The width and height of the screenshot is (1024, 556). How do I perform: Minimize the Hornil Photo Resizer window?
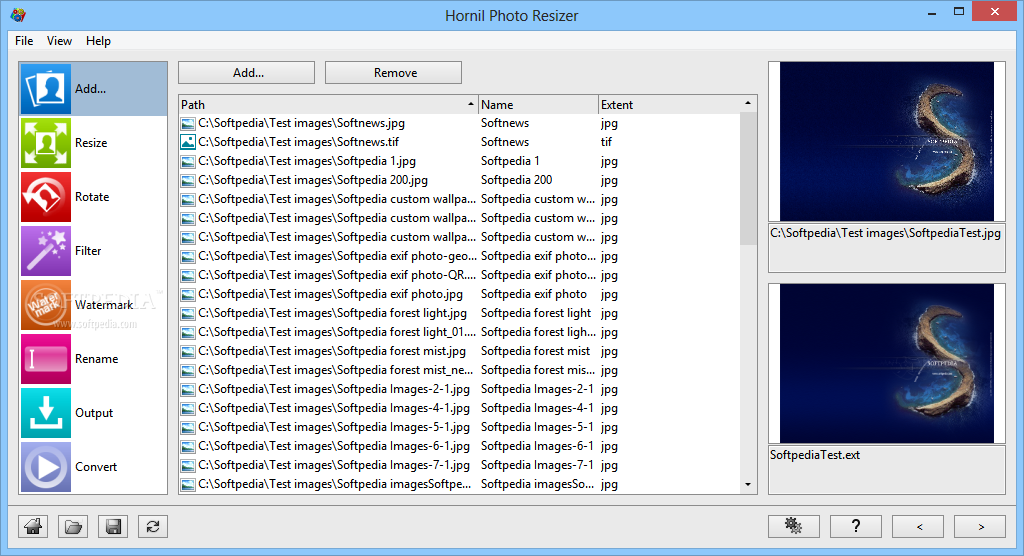pyautogui.click(x=932, y=12)
